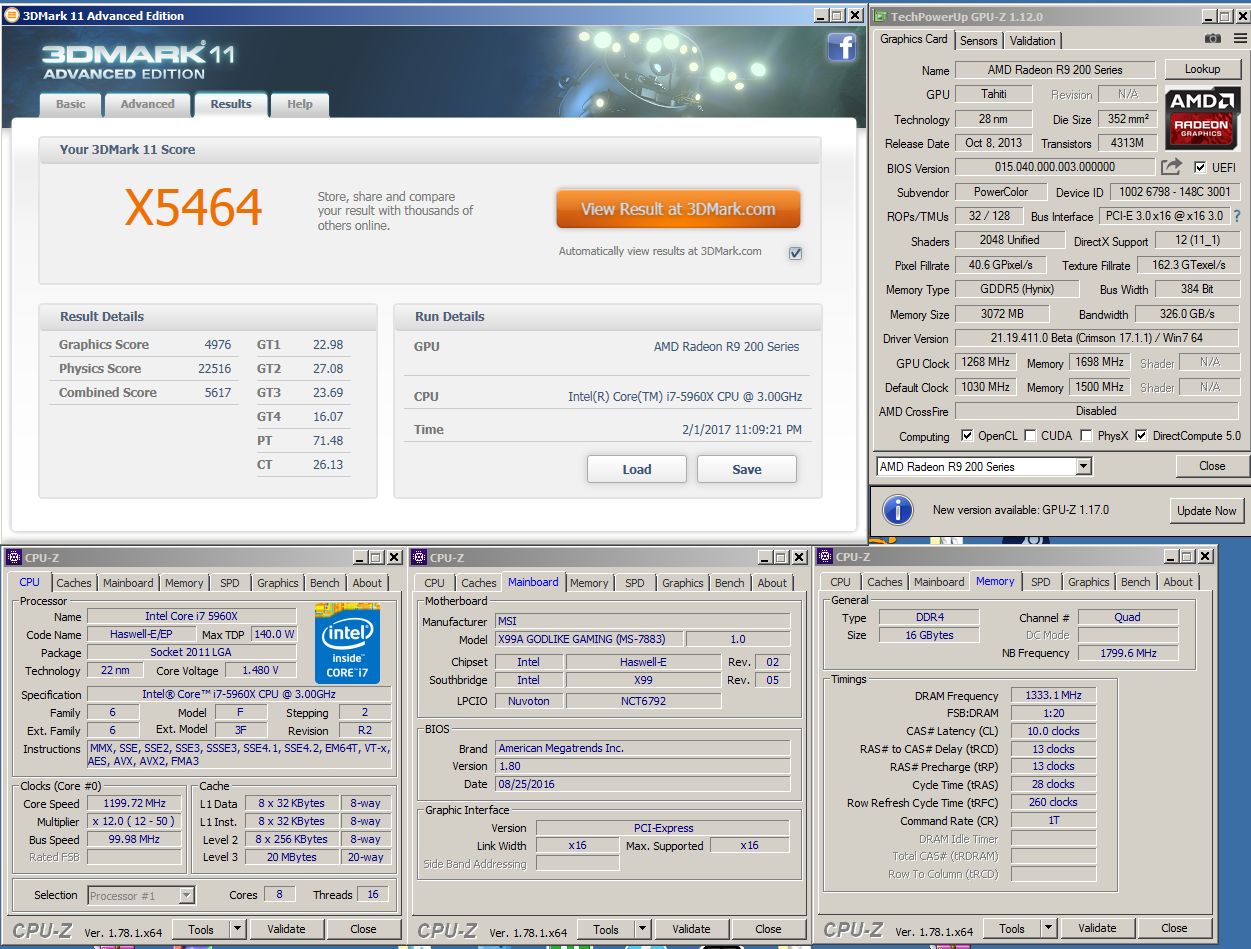Click title bar icon of CPU-Z CPU window
Viewport: 1251px width, 949px height.
pyautogui.click(x=14, y=557)
